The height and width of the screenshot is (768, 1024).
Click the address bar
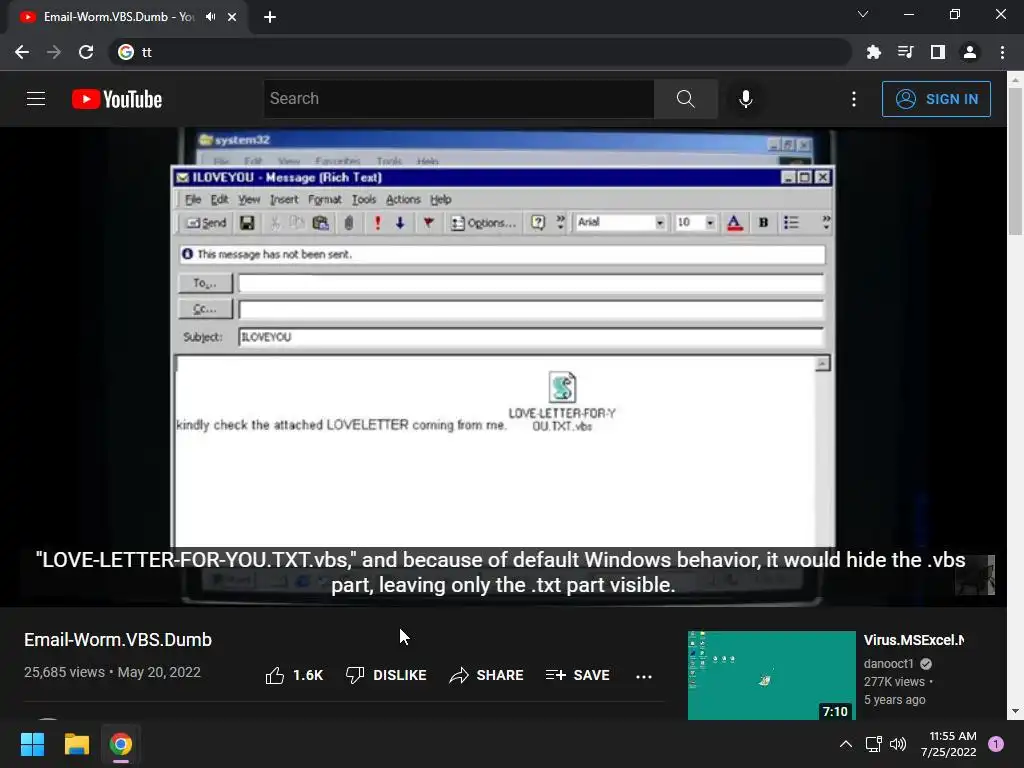[x=480, y=52]
